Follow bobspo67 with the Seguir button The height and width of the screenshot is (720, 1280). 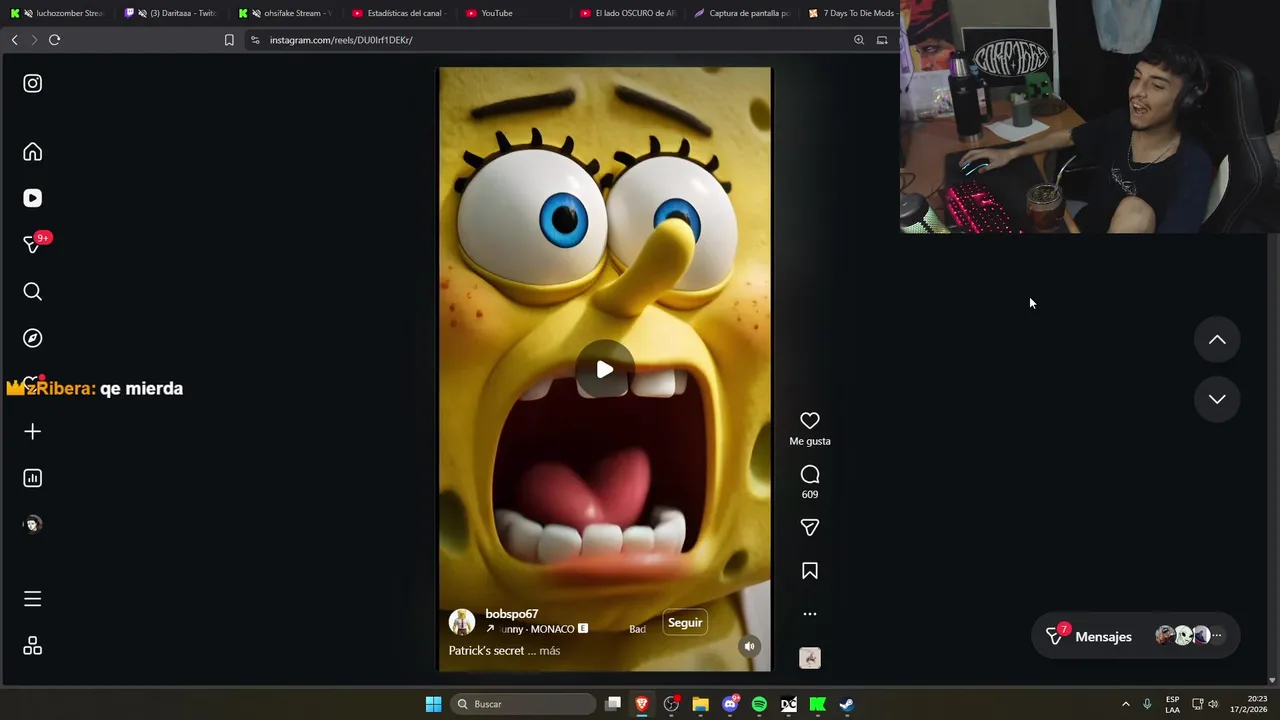click(x=685, y=622)
